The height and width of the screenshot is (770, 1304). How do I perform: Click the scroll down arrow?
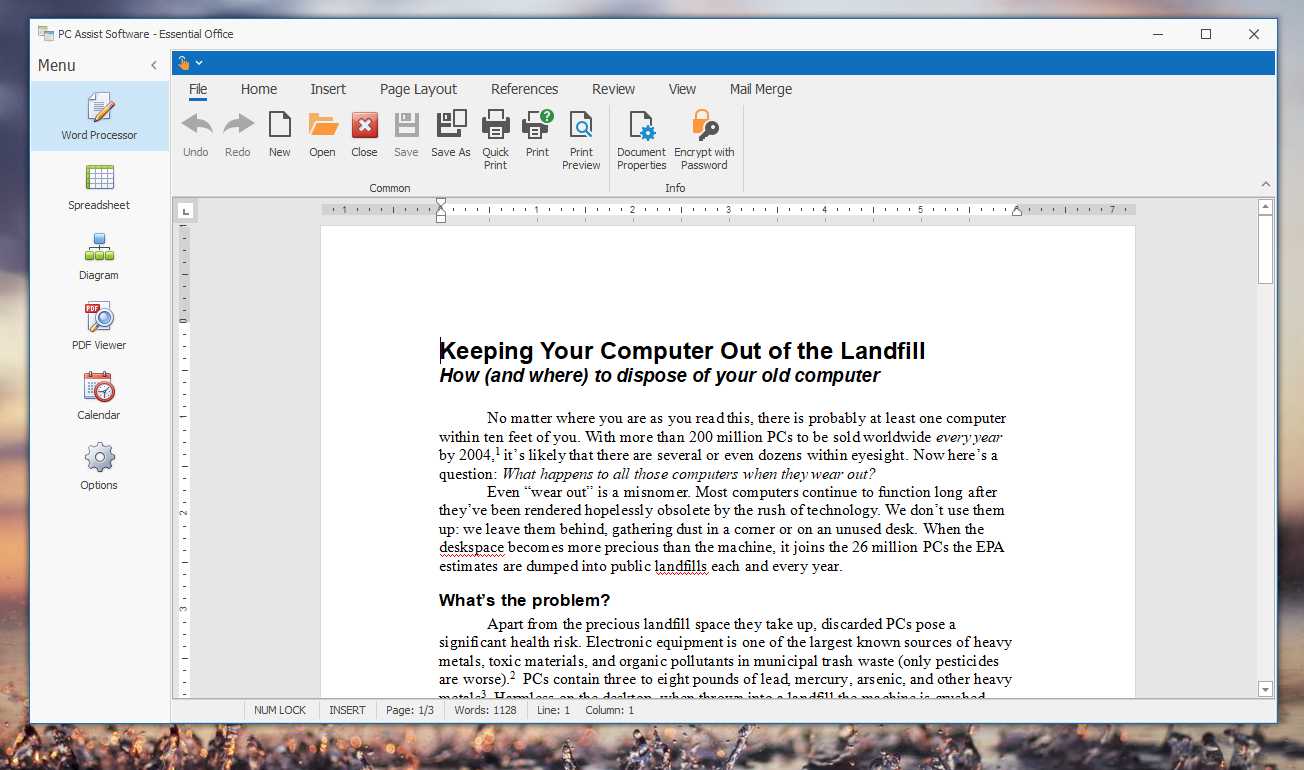click(1265, 689)
